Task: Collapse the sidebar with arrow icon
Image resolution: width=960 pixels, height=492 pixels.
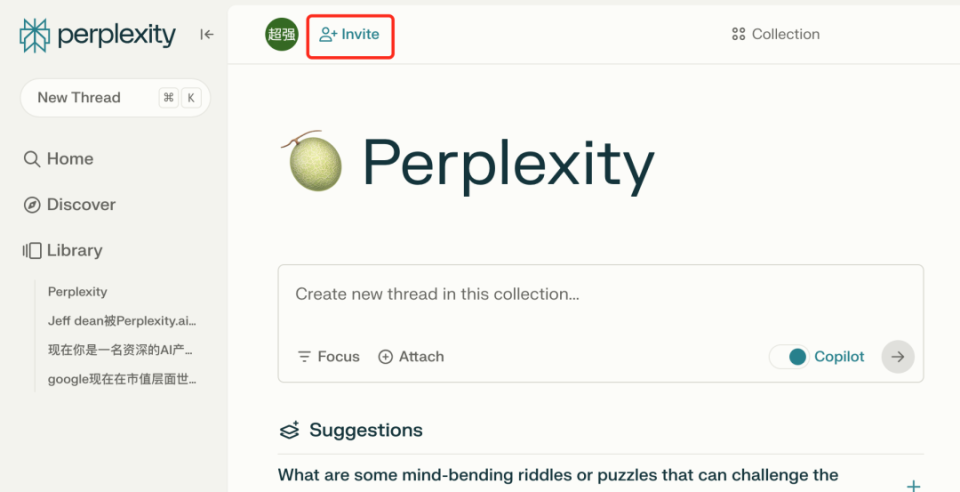Action: 207,34
